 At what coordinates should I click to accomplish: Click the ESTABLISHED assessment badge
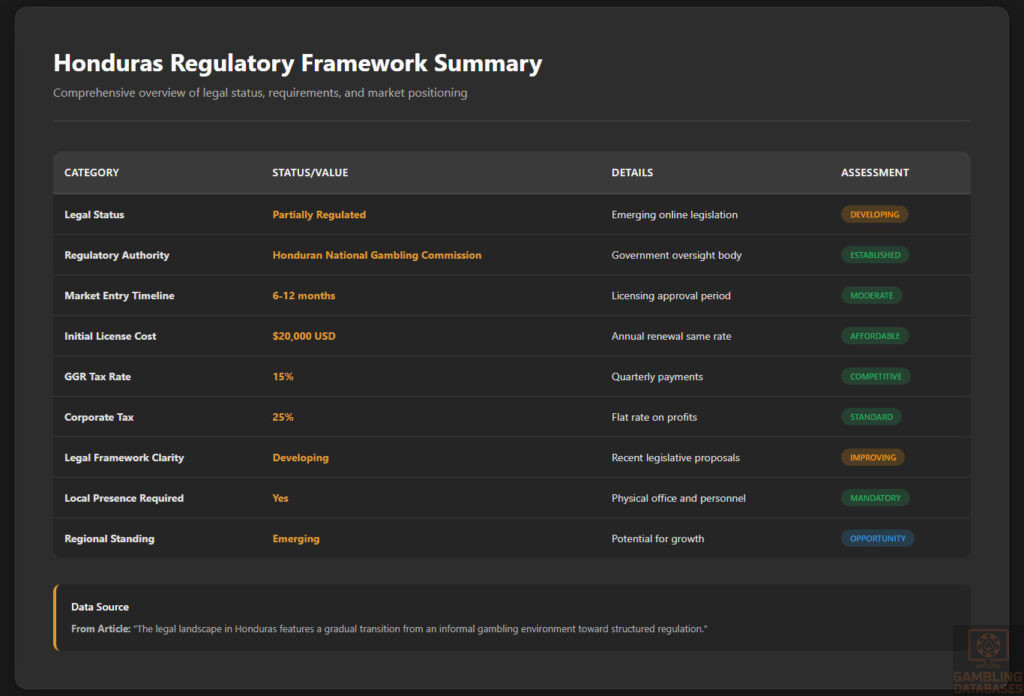875,255
